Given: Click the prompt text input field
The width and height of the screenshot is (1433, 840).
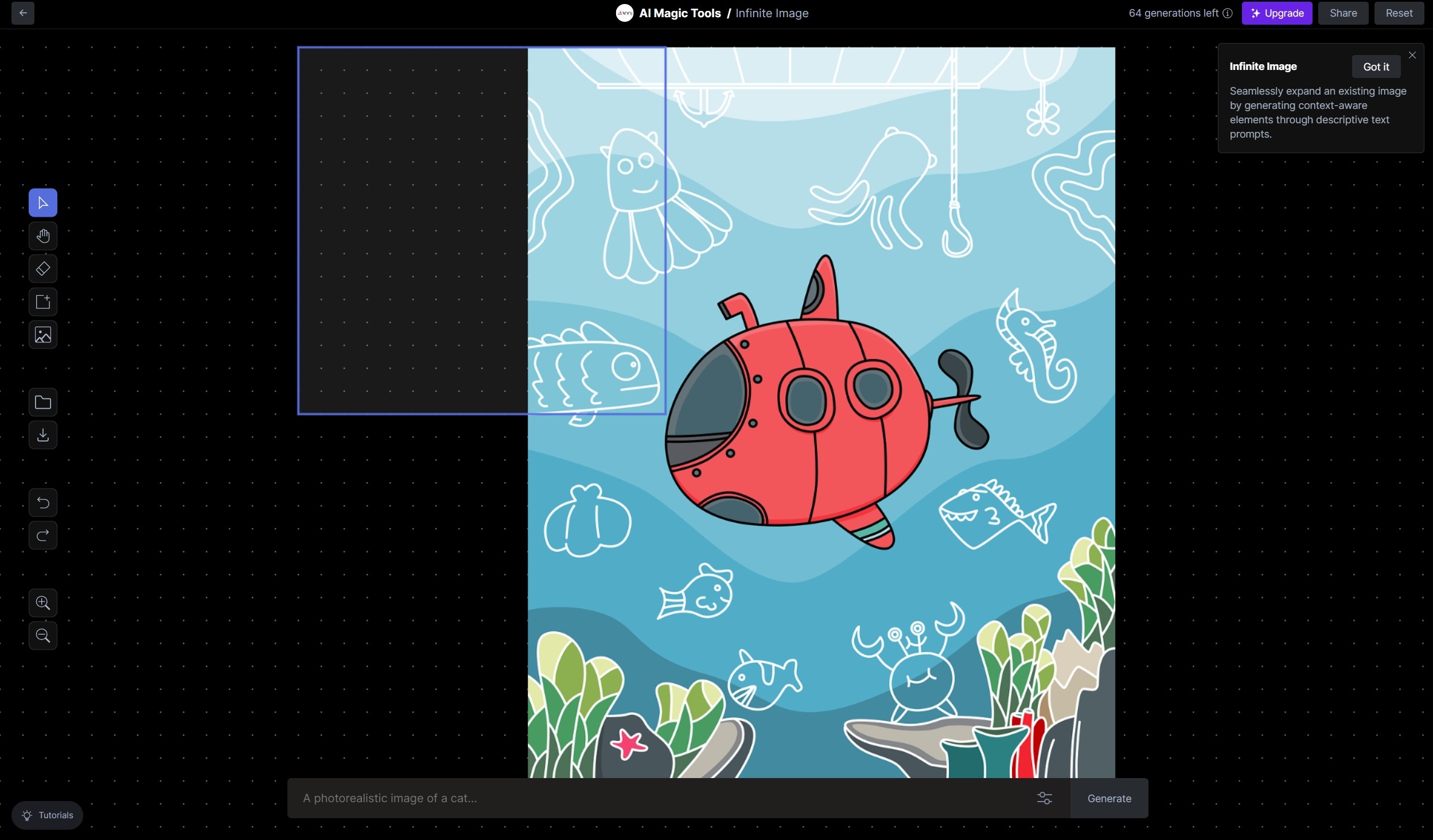Looking at the screenshot, I should [660, 798].
